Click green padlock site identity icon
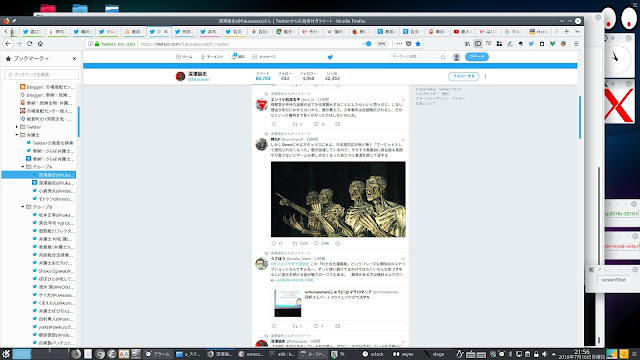Viewport: 640px width, 360px height. point(97,44)
